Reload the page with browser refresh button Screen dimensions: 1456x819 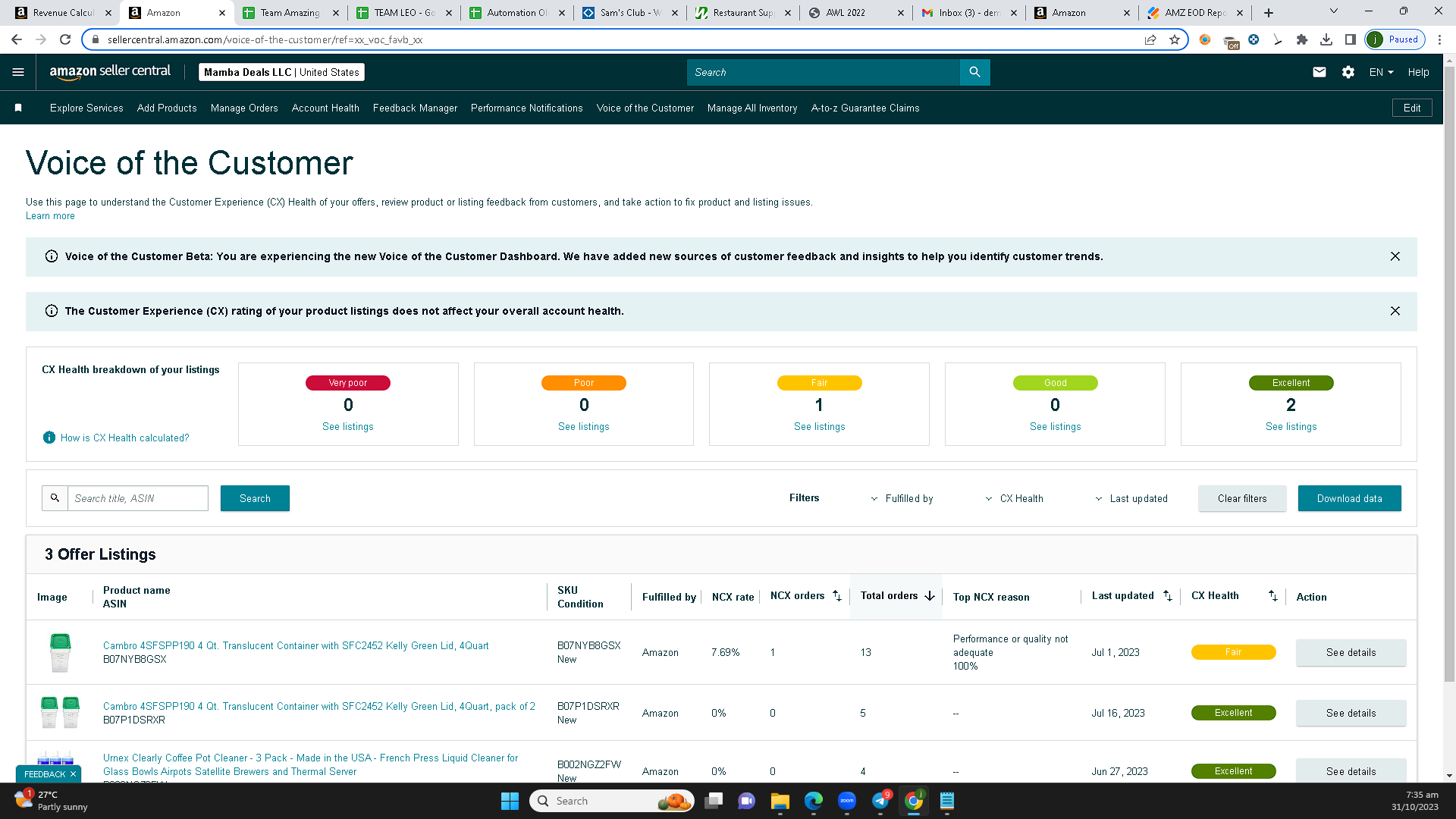(65, 39)
